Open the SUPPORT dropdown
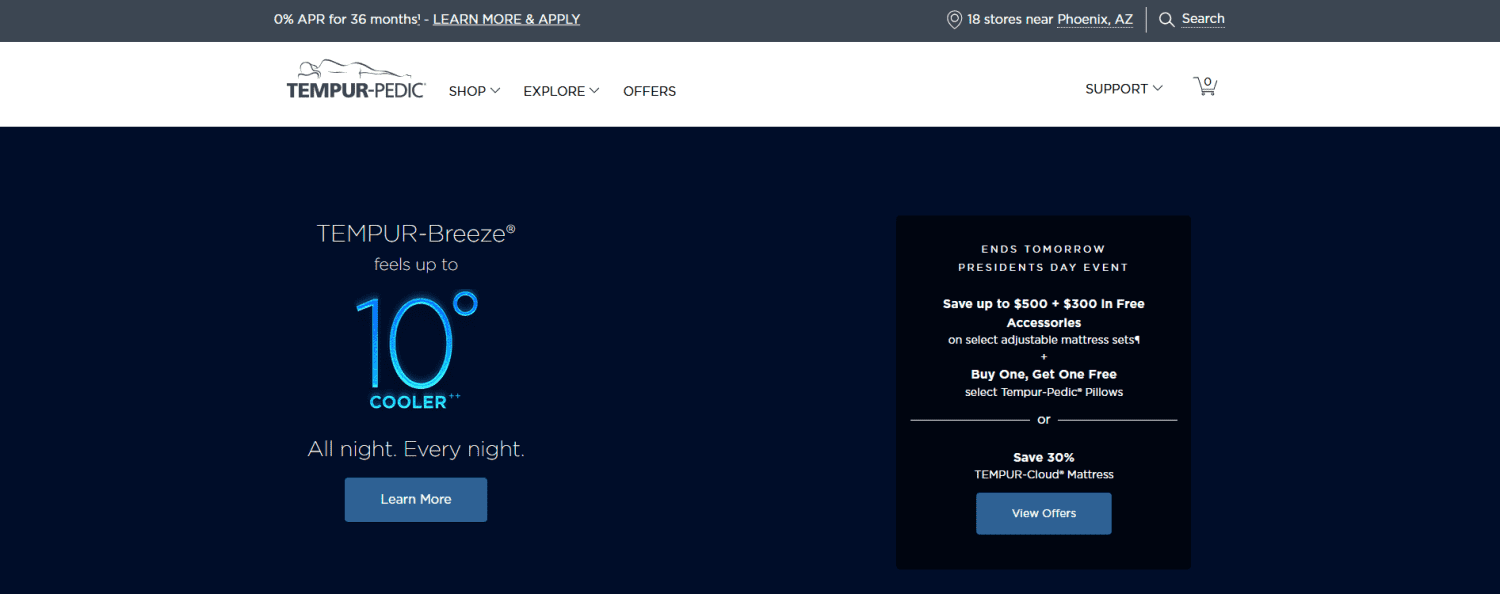The height and width of the screenshot is (594, 1500). (1124, 89)
